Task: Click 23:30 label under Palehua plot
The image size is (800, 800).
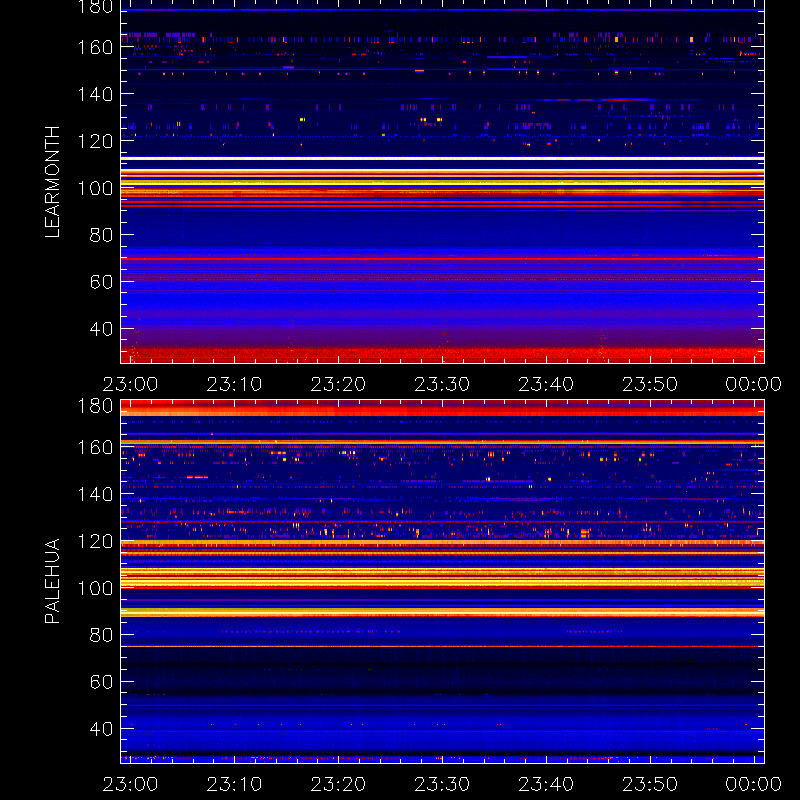Action: point(442,784)
